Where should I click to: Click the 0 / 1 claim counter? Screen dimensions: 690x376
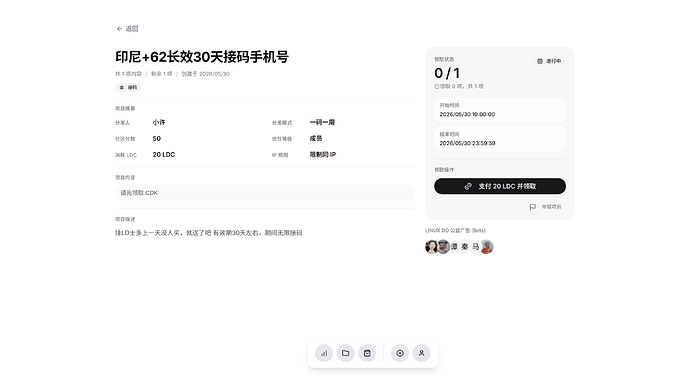(447, 73)
